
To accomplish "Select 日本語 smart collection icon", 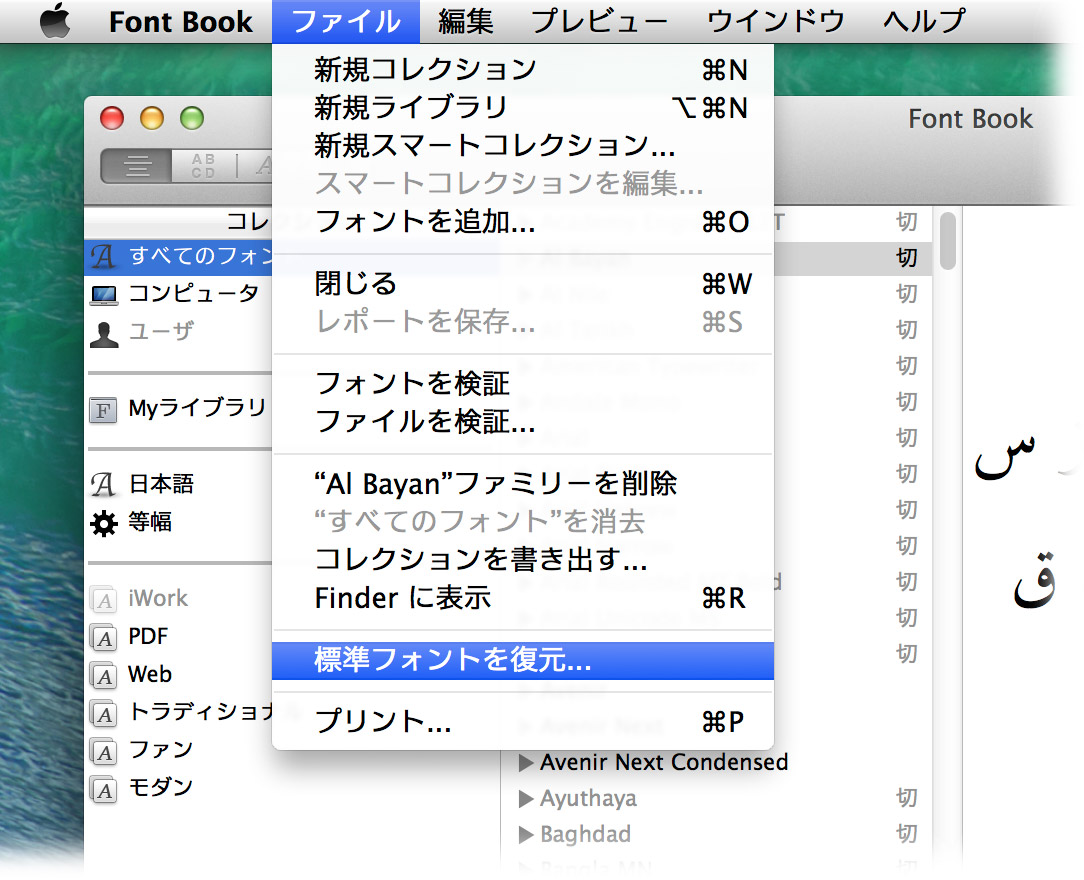I will tap(103, 485).
